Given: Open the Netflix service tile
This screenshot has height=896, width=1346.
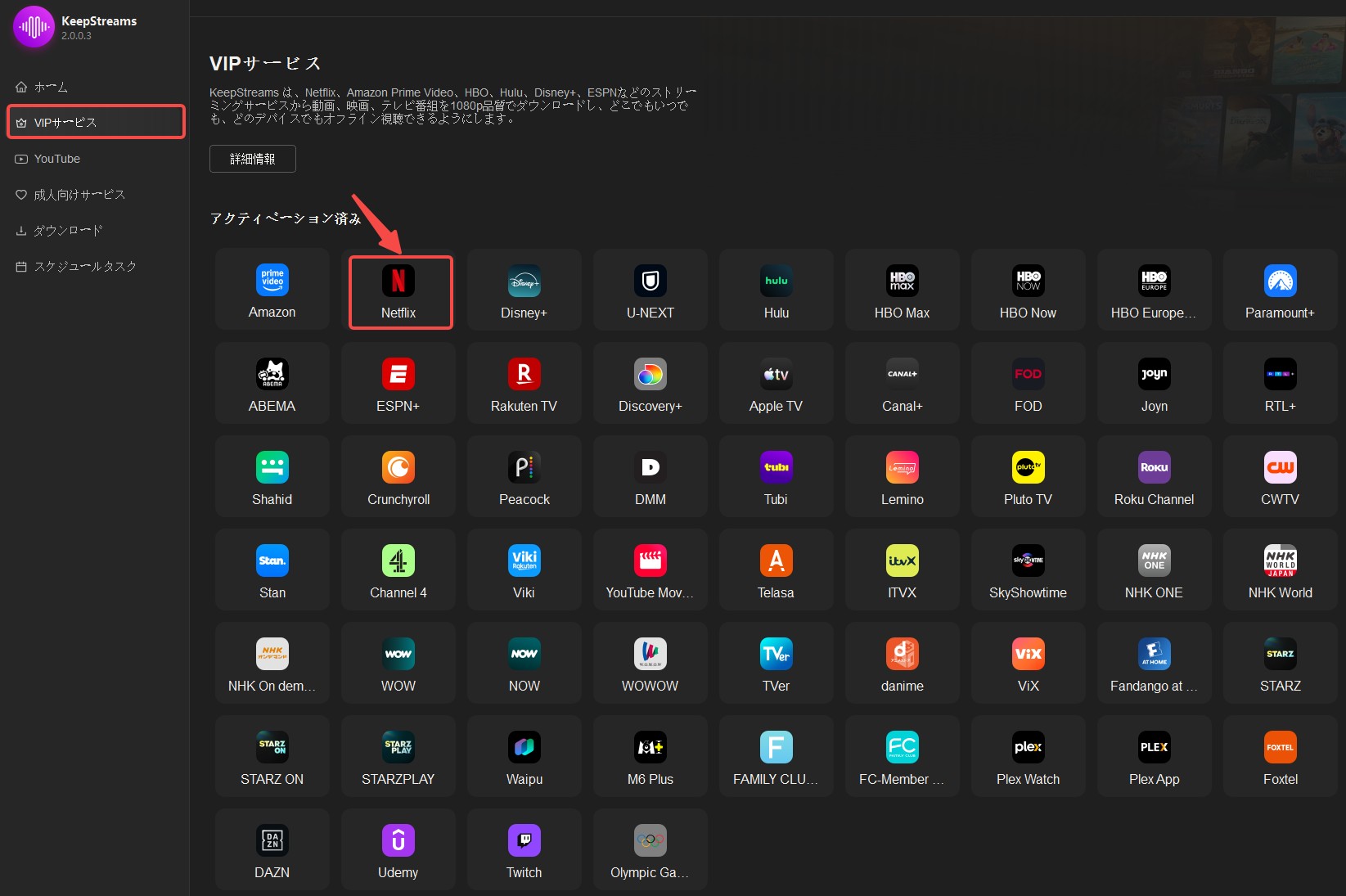Looking at the screenshot, I should click(x=398, y=290).
